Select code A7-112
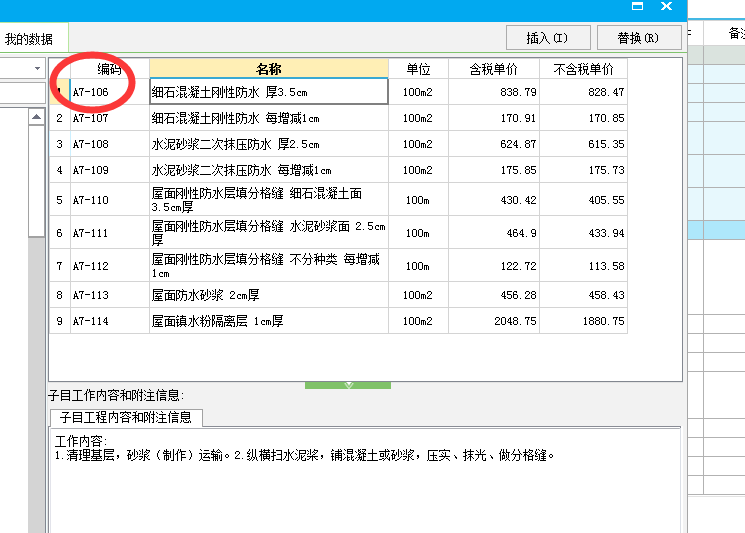Screen dimensions: 745x533 pos(110,266)
